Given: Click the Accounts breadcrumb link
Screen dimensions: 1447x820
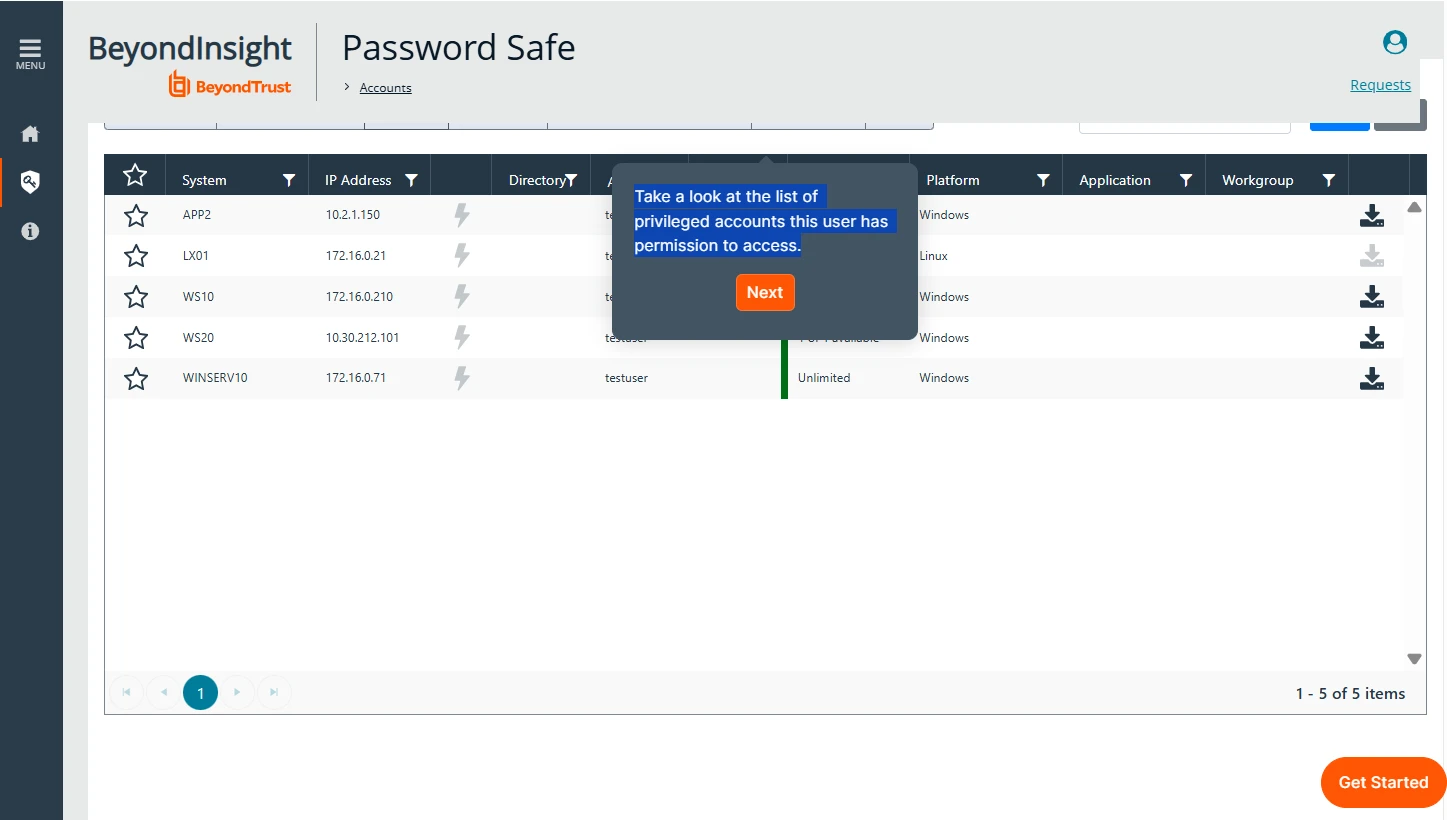Looking at the screenshot, I should click(385, 88).
